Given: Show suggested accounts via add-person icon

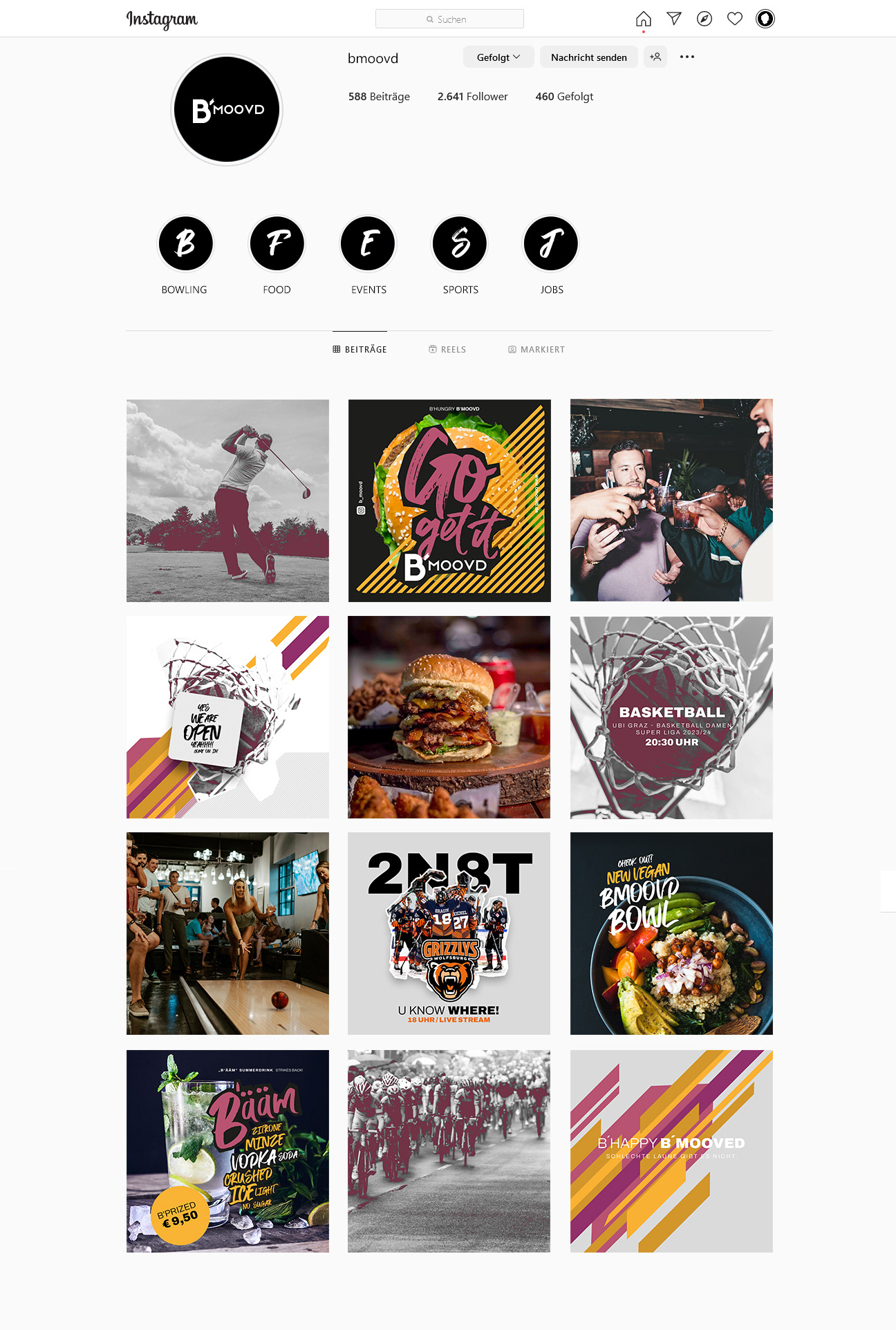Looking at the screenshot, I should (x=655, y=57).
